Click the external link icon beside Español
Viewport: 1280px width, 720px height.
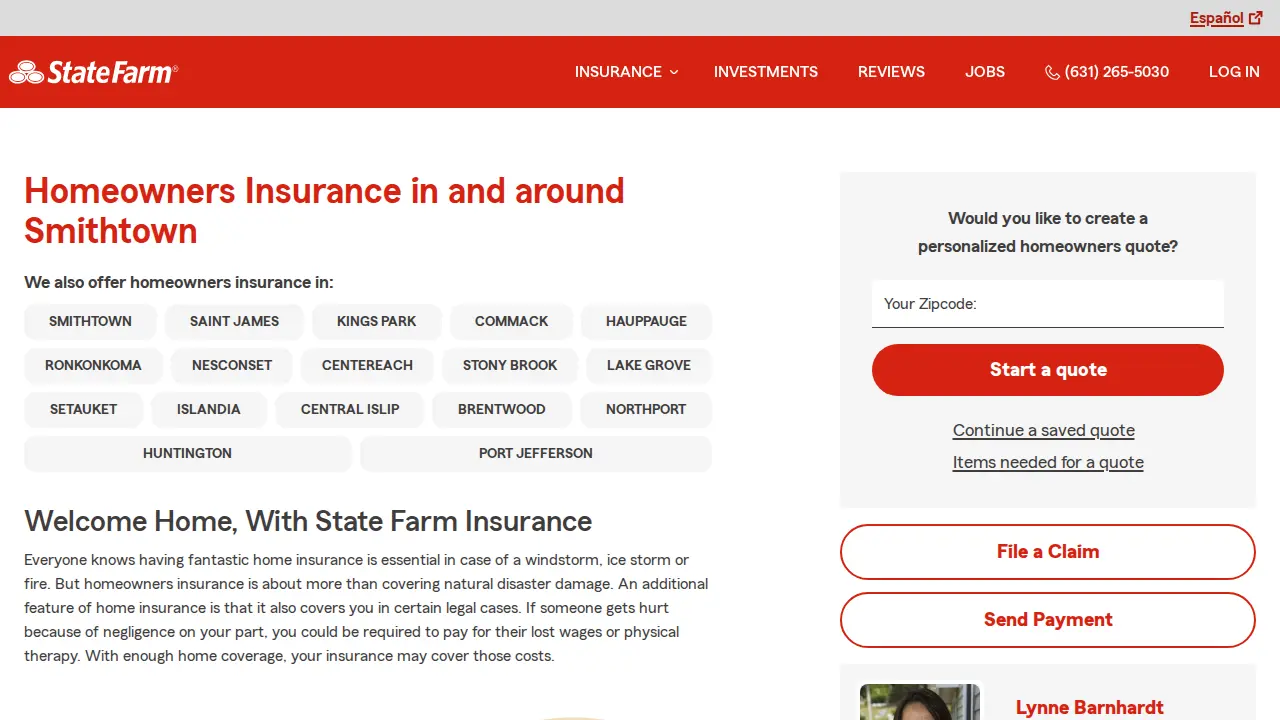(1256, 18)
